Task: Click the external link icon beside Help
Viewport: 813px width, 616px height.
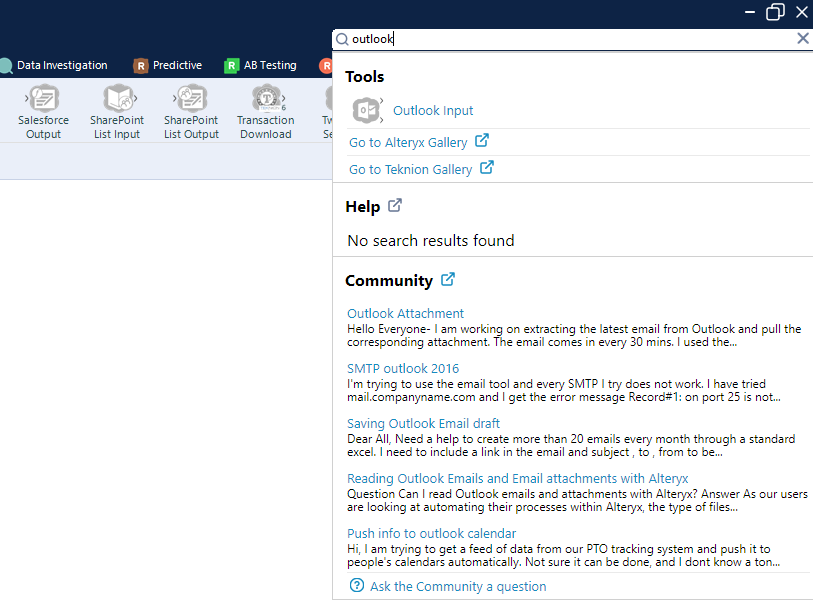Action: 395,206
